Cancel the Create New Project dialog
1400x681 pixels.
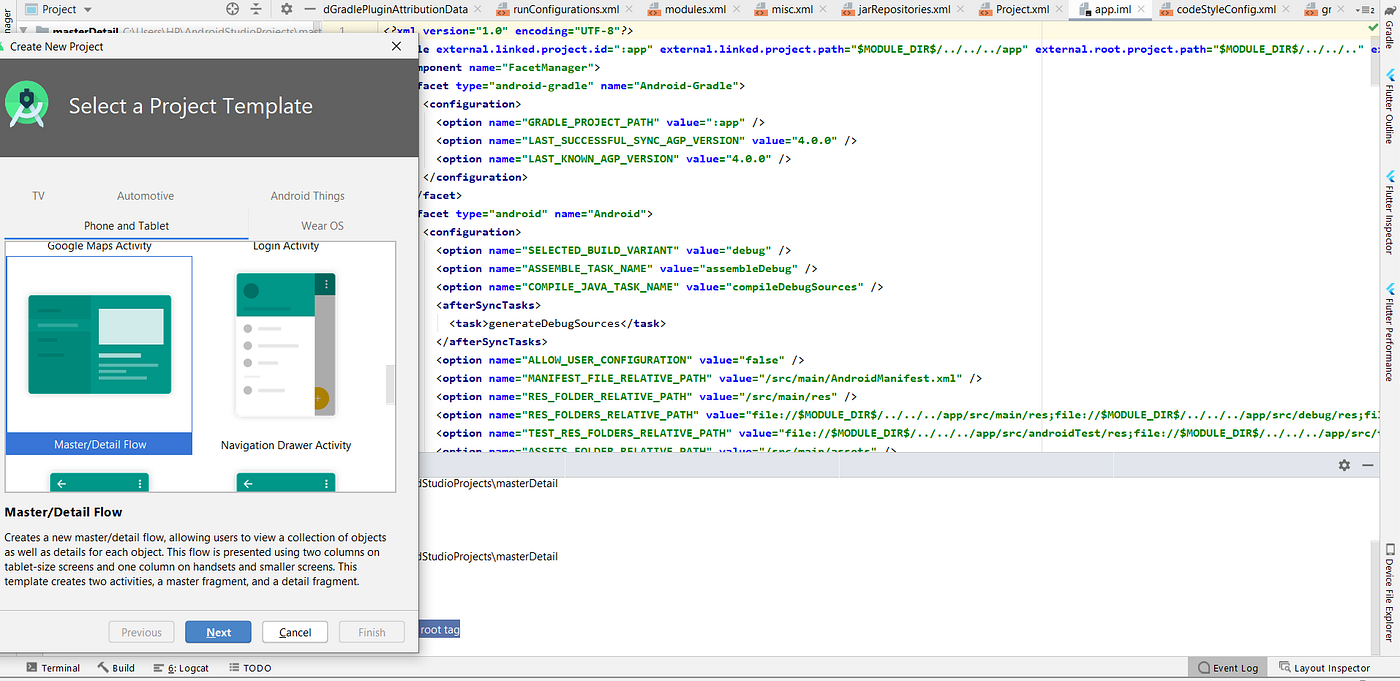click(294, 631)
